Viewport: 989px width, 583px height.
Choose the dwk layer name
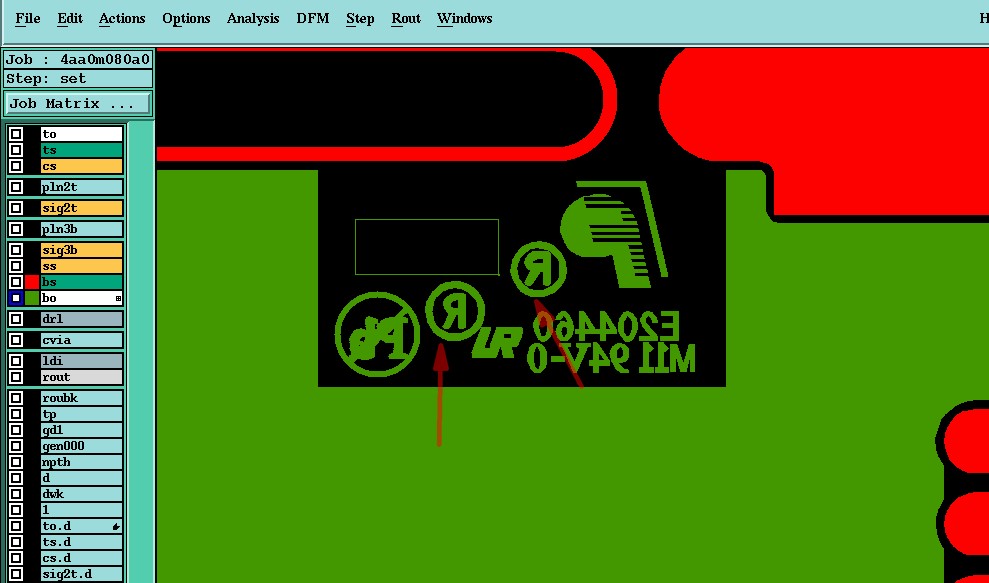(x=81, y=494)
